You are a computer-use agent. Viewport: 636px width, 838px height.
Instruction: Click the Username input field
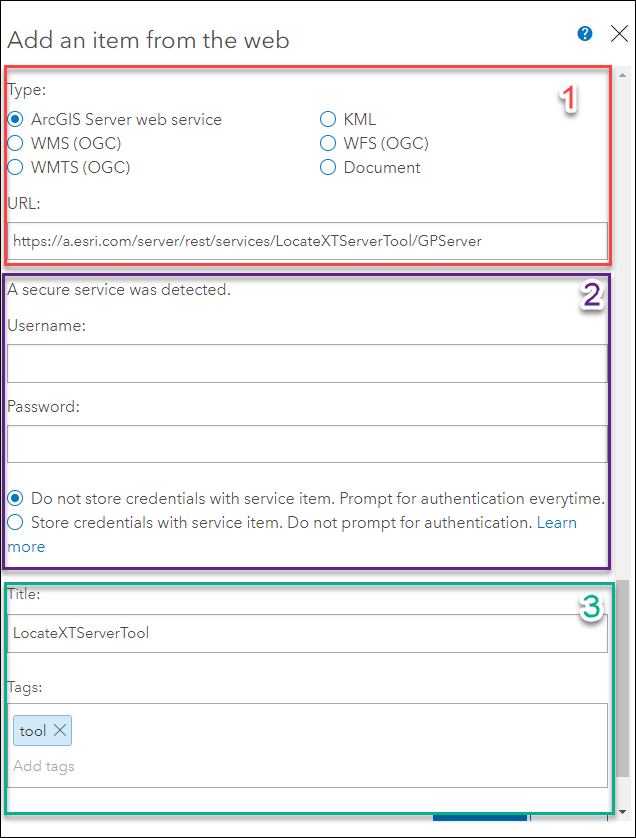click(x=300, y=362)
